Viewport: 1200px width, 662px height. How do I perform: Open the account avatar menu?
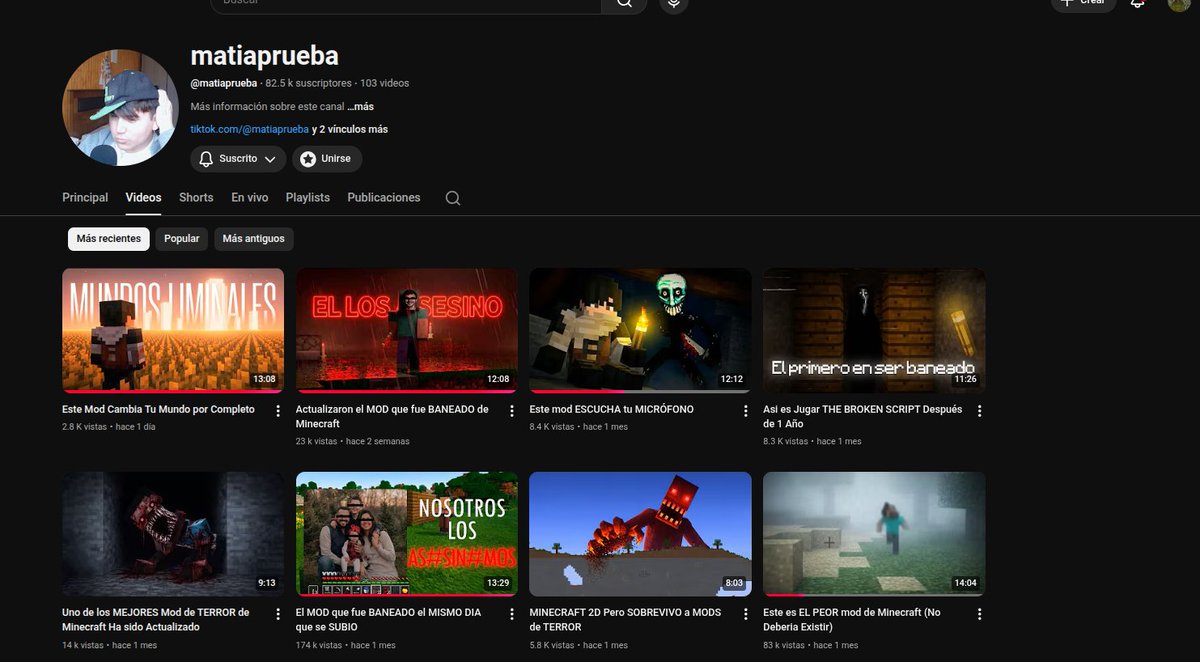(1179, 3)
